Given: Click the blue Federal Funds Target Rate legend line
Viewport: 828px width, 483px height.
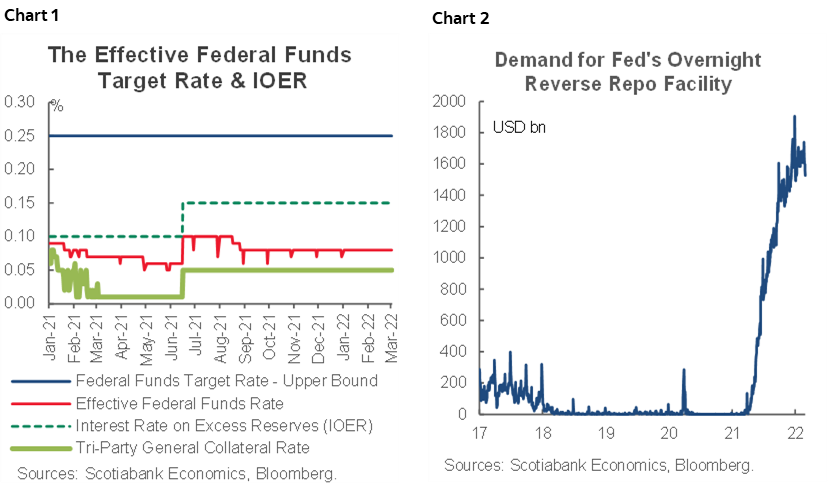Looking at the screenshot, I should click(42, 381).
